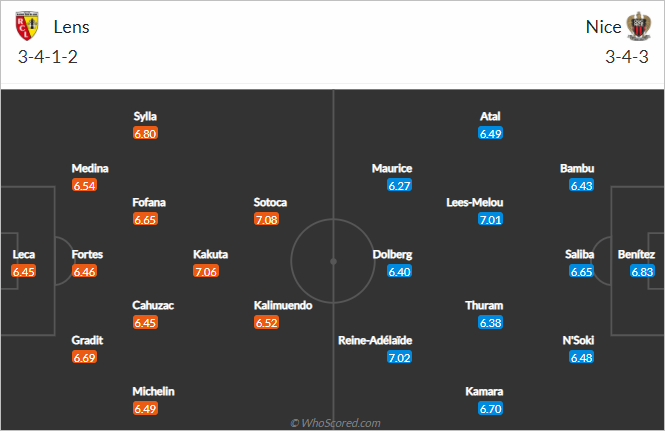Select Reine-Adélaïde's 7.02 rating badge
665x431 pixels.
pos(399,358)
